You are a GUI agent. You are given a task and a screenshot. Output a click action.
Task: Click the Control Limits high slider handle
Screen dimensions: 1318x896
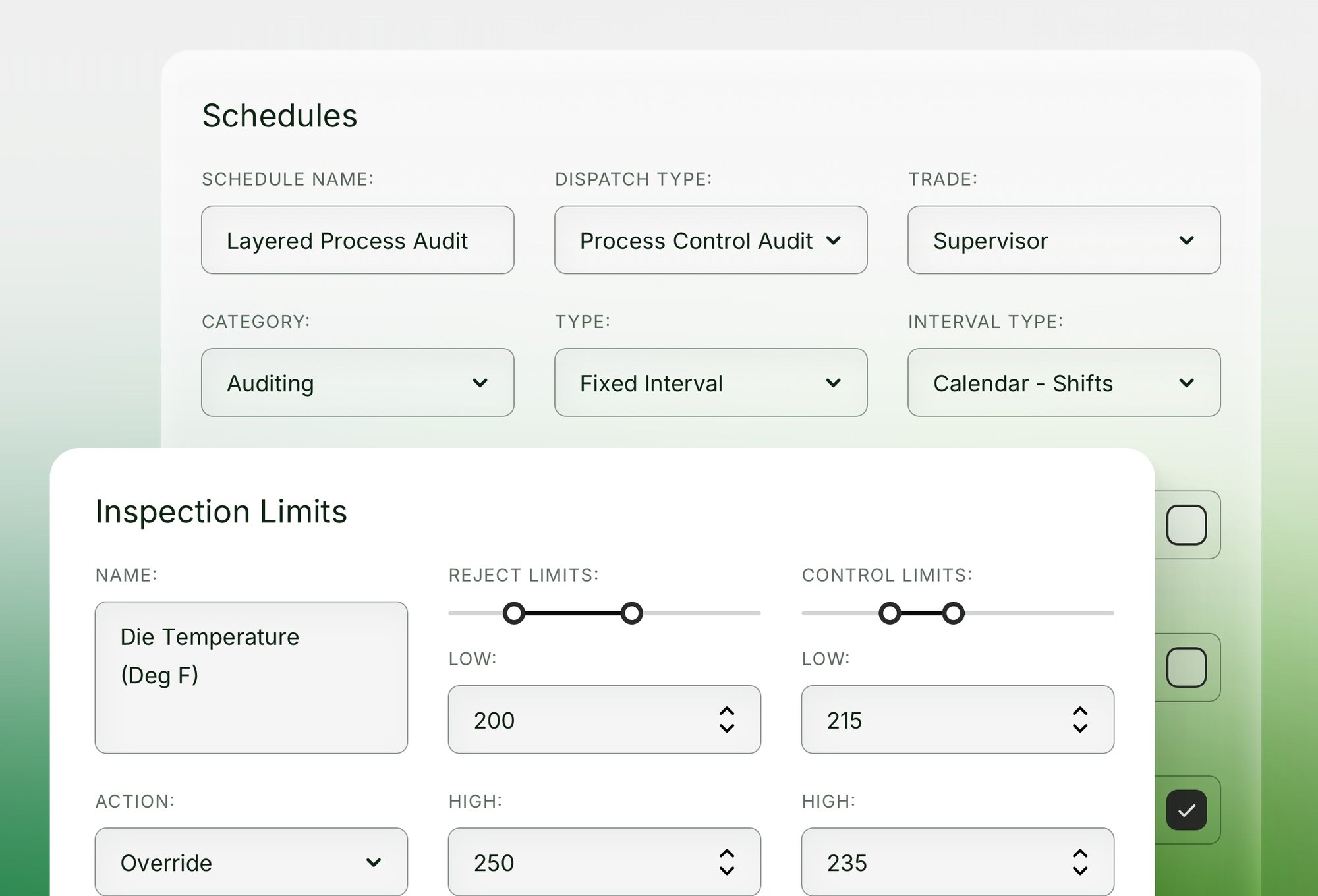click(x=953, y=613)
